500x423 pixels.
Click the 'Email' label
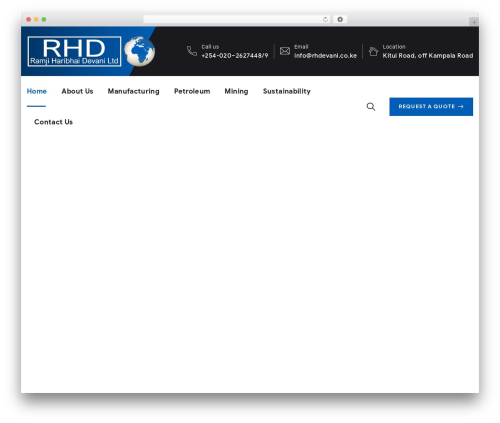pyautogui.click(x=301, y=47)
